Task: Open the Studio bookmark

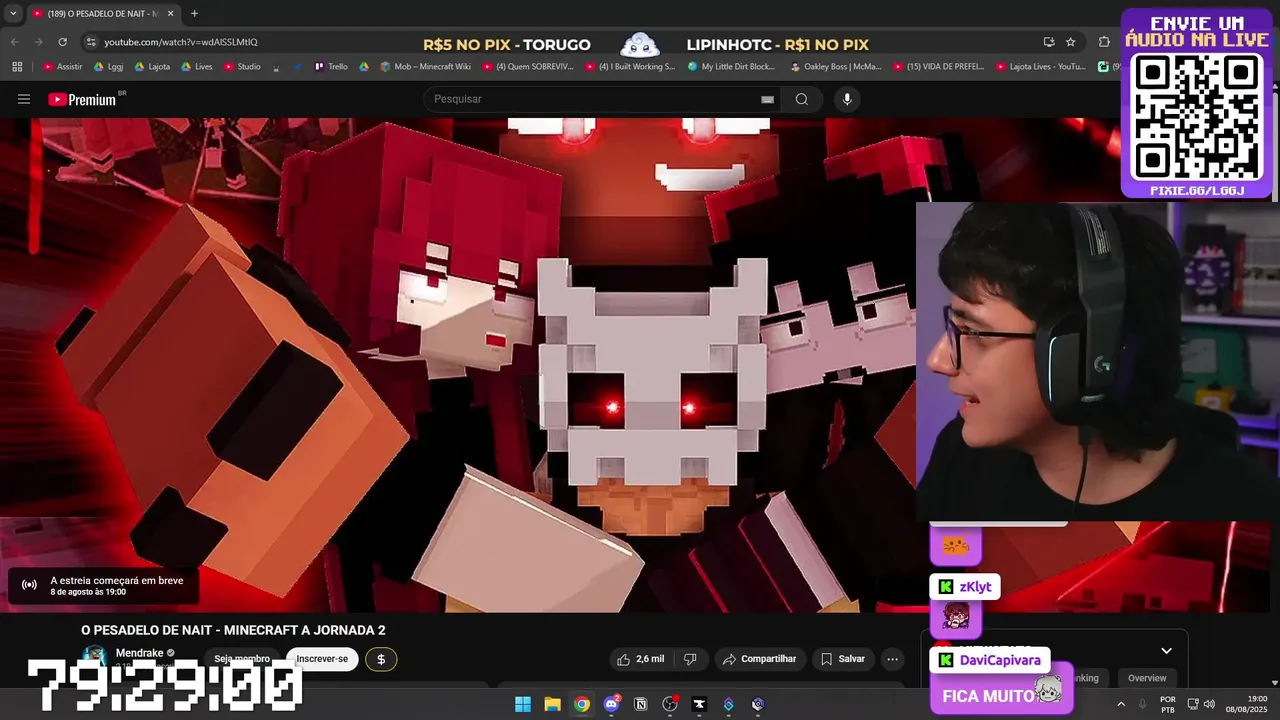Action: [x=242, y=67]
